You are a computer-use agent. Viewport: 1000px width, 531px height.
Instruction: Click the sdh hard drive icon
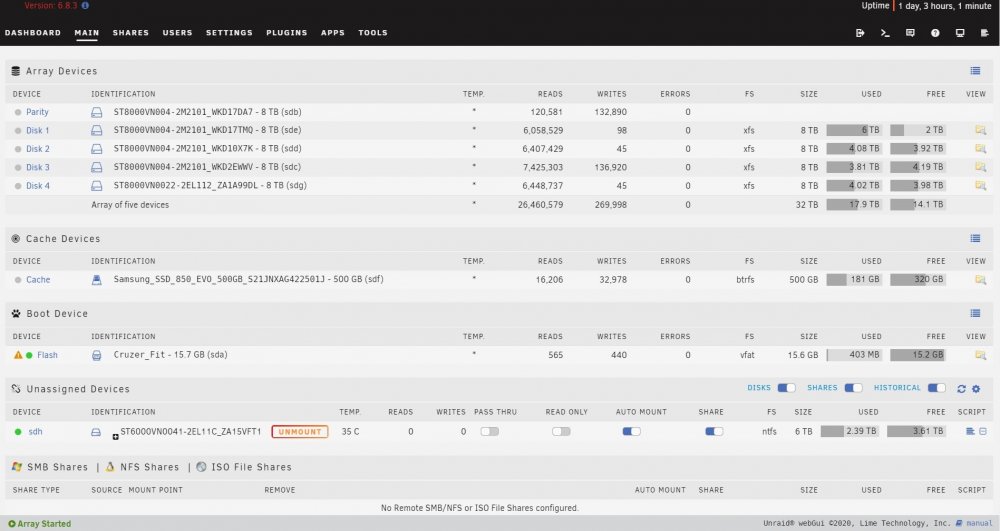click(96, 432)
